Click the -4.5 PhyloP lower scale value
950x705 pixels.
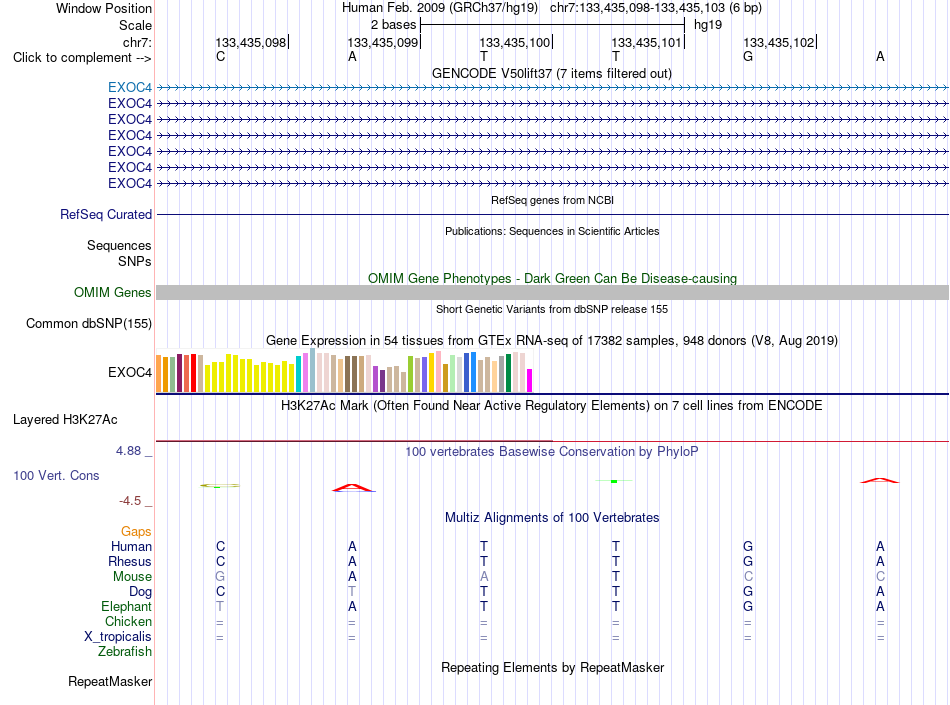(130, 501)
